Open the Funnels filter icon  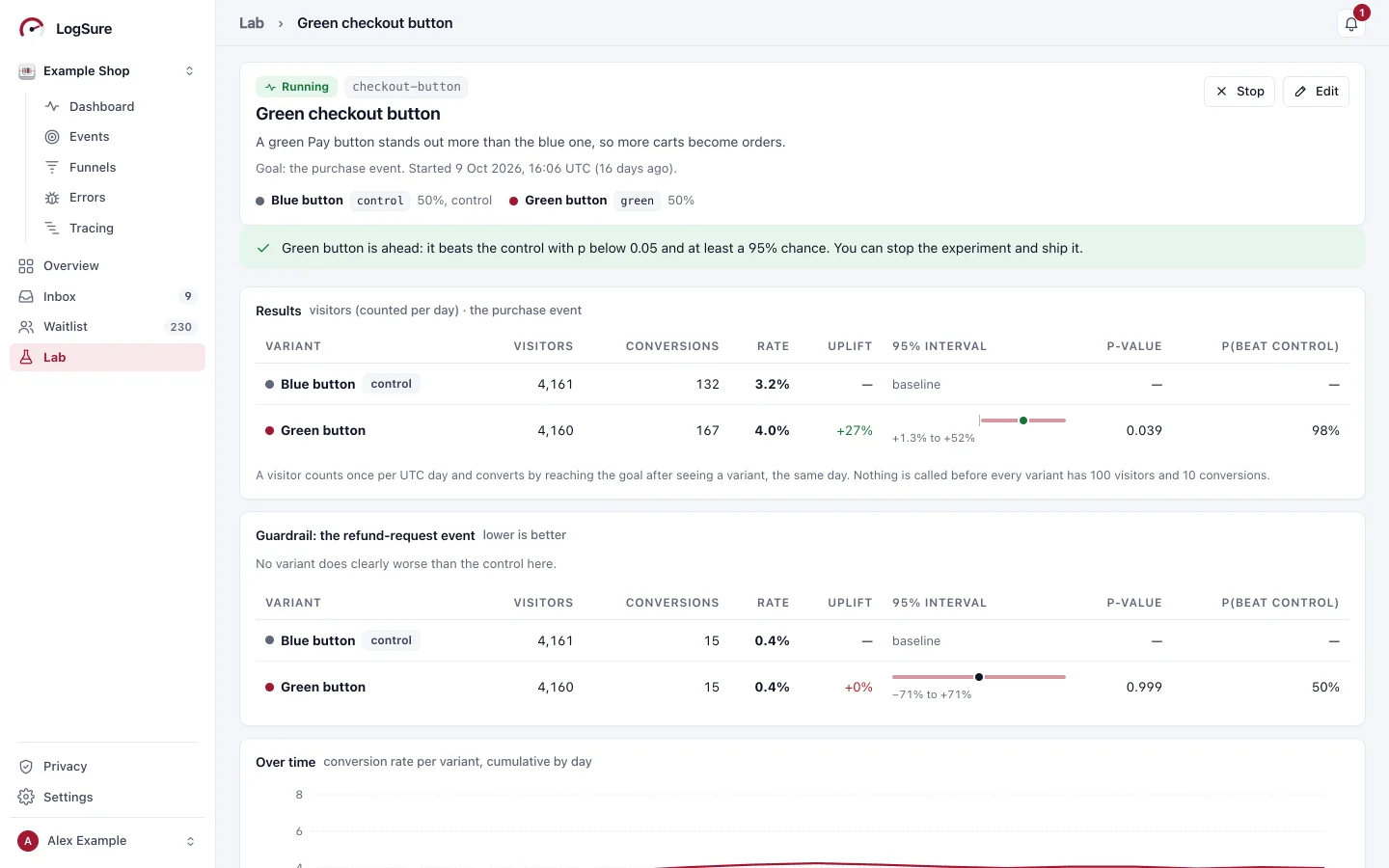coord(52,167)
